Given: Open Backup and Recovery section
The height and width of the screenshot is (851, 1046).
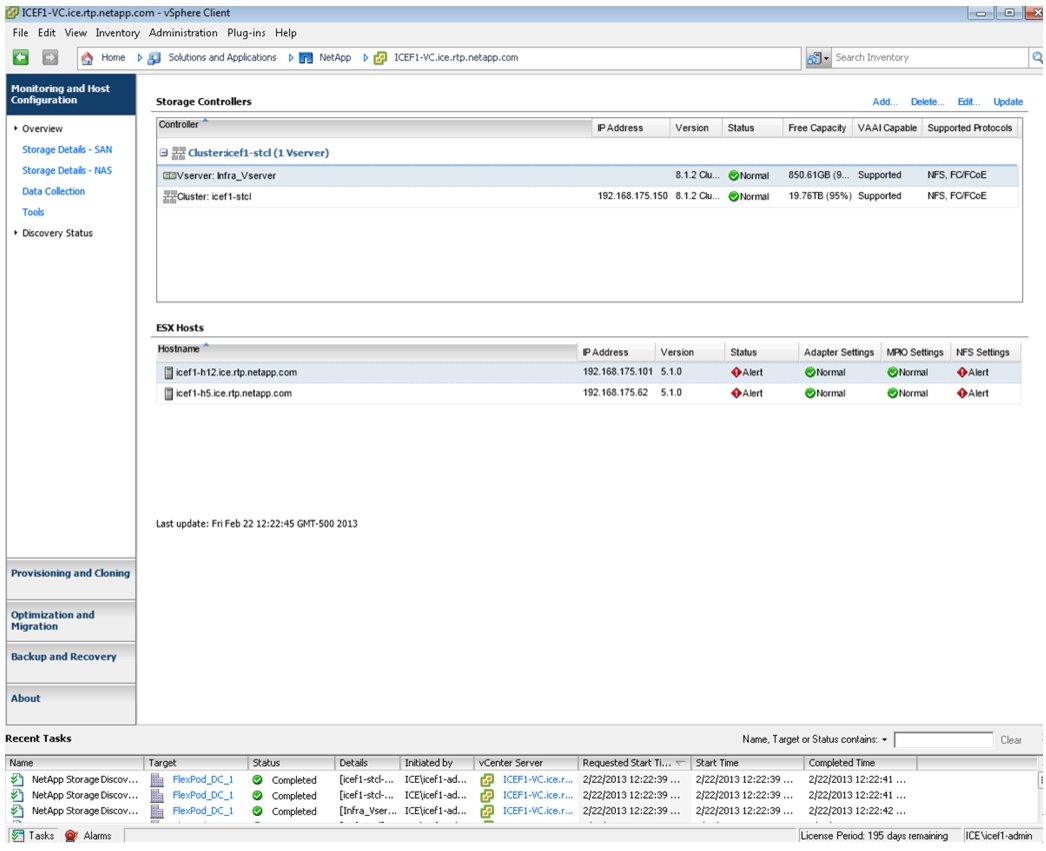Looking at the screenshot, I should (71, 662).
